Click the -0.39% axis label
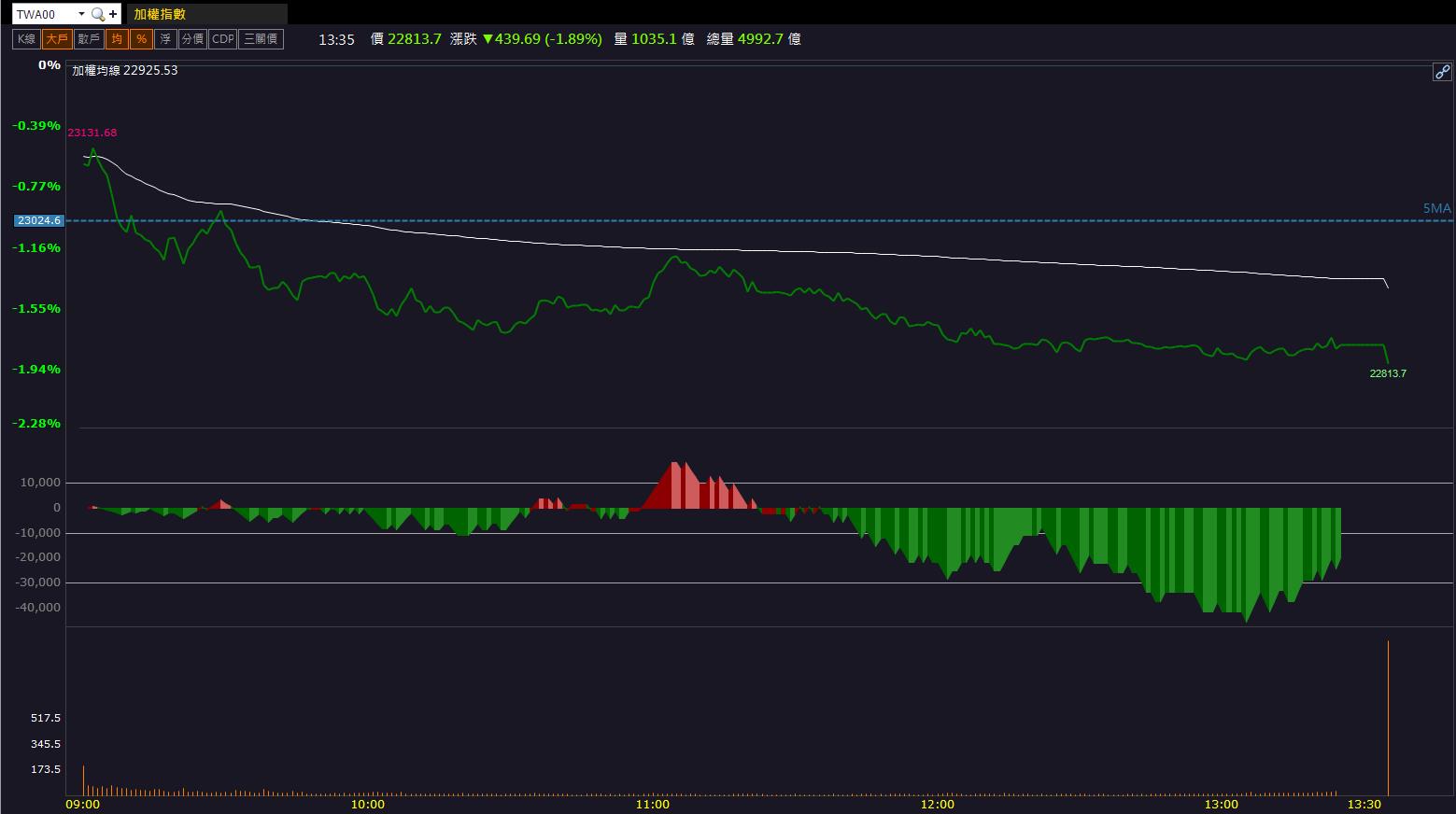 coord(36,125)
